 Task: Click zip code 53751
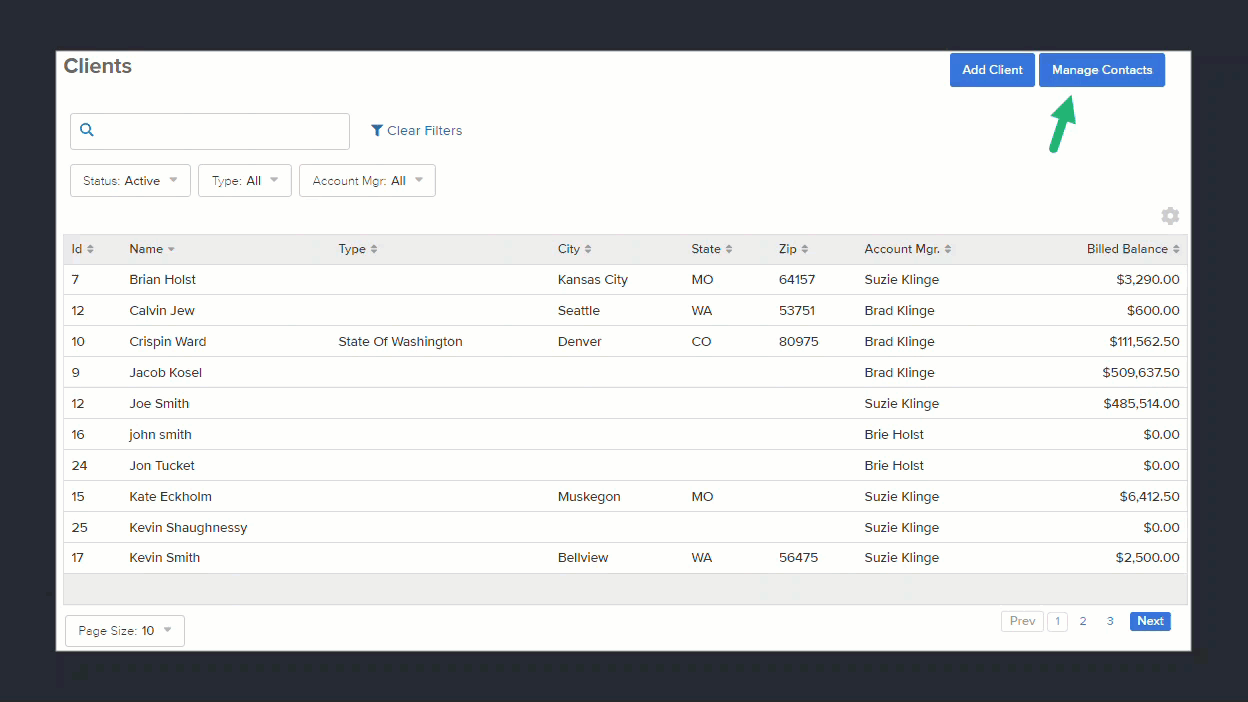(797, 311)
